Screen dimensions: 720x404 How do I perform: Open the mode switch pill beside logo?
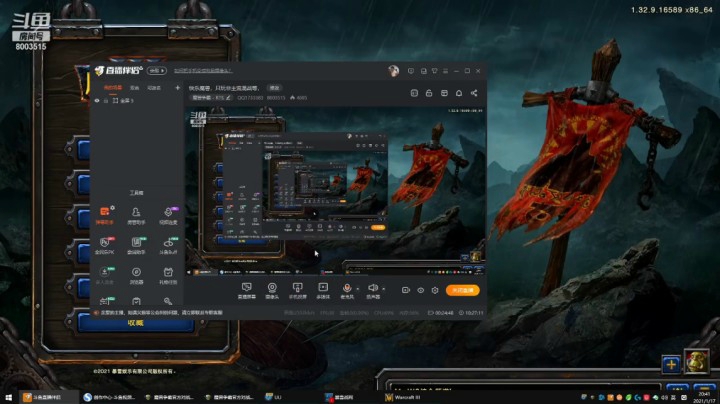[x=157, y=71]
